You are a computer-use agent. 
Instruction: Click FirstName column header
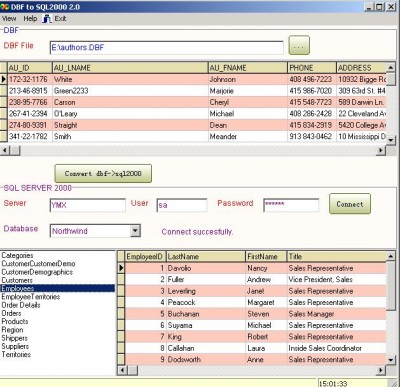(266, 257)
